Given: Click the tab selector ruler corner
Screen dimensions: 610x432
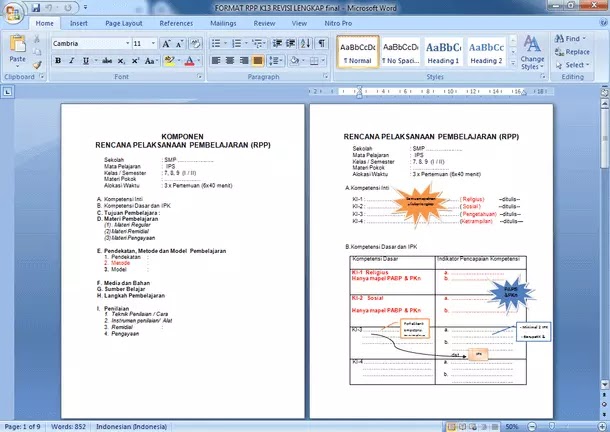Looking at the screenshot, I should pyautogui.click(x=8, y=92).
